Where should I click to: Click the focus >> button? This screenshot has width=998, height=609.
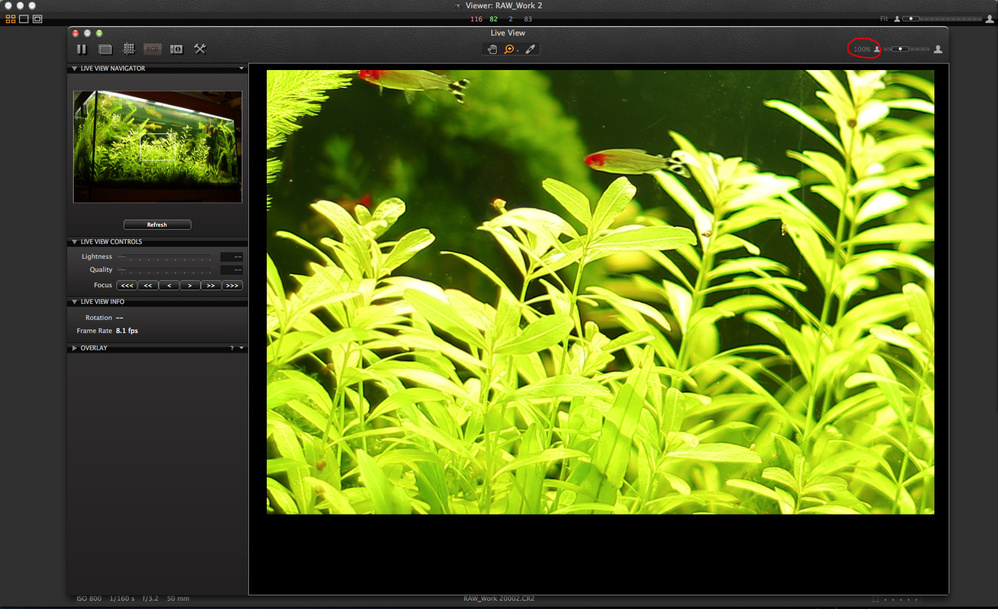(x=211, y=285)
